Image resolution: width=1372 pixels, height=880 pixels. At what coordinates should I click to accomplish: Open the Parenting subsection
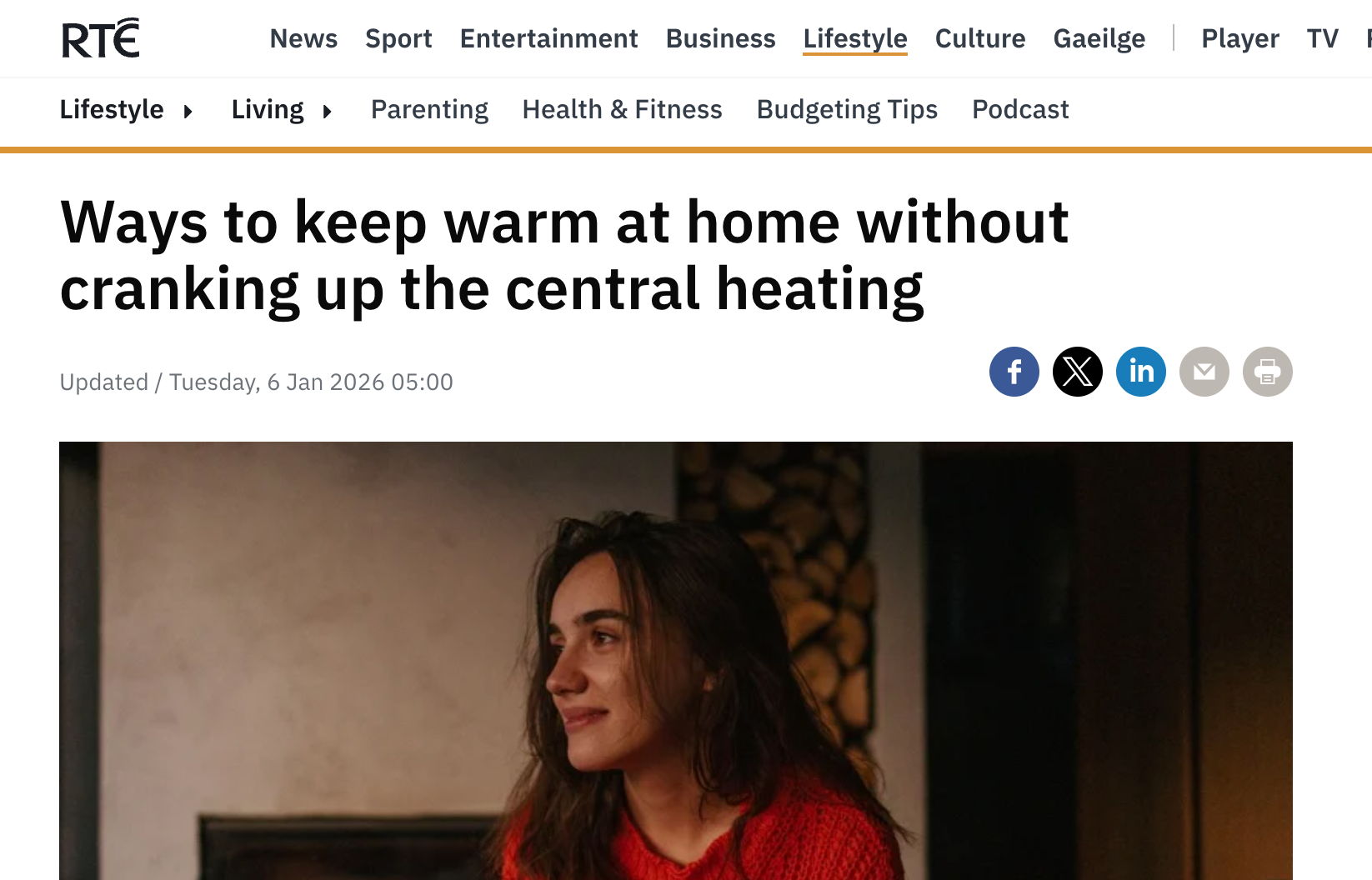[429, 110]
